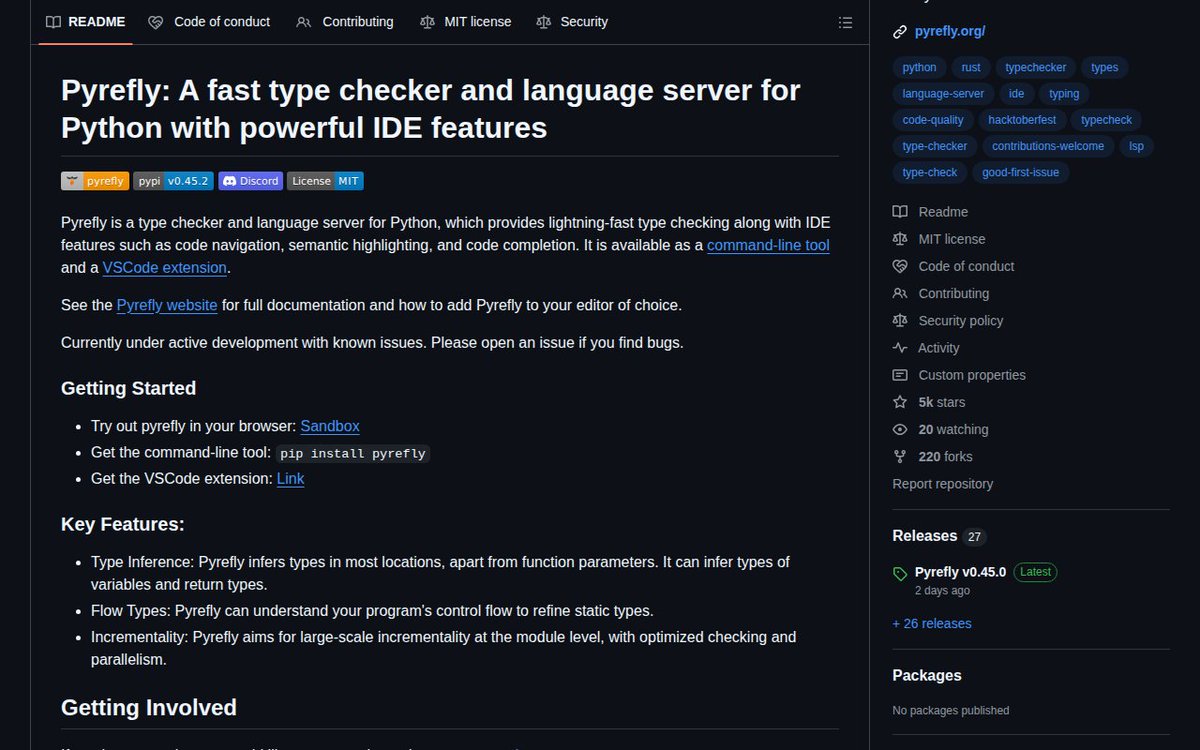
Task: Click the link icon beside pyrefly.org
Action: [x=899, y=31]
